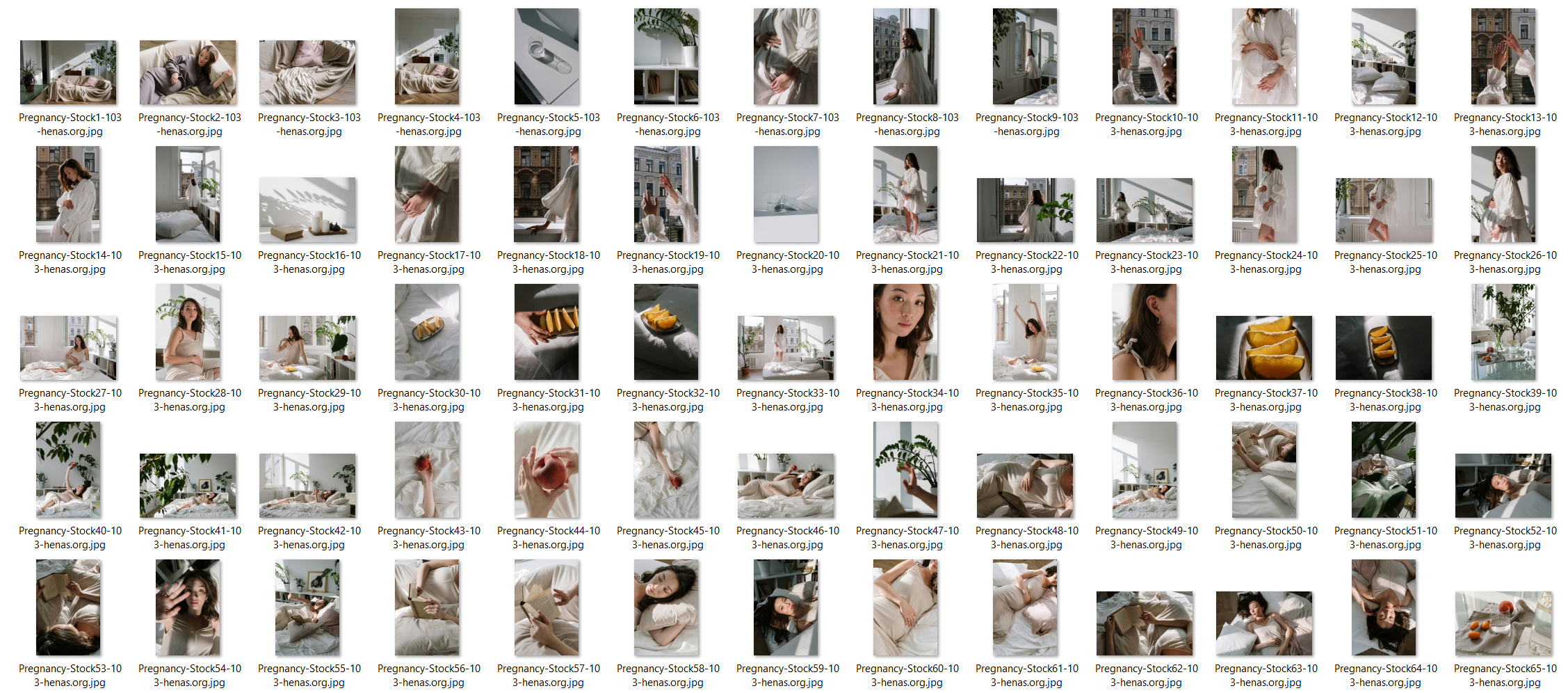Click the Pregnancy-Stock13 thumbnail
The height and width of the screenshot is (693, 1568).
coord(1503,56)
